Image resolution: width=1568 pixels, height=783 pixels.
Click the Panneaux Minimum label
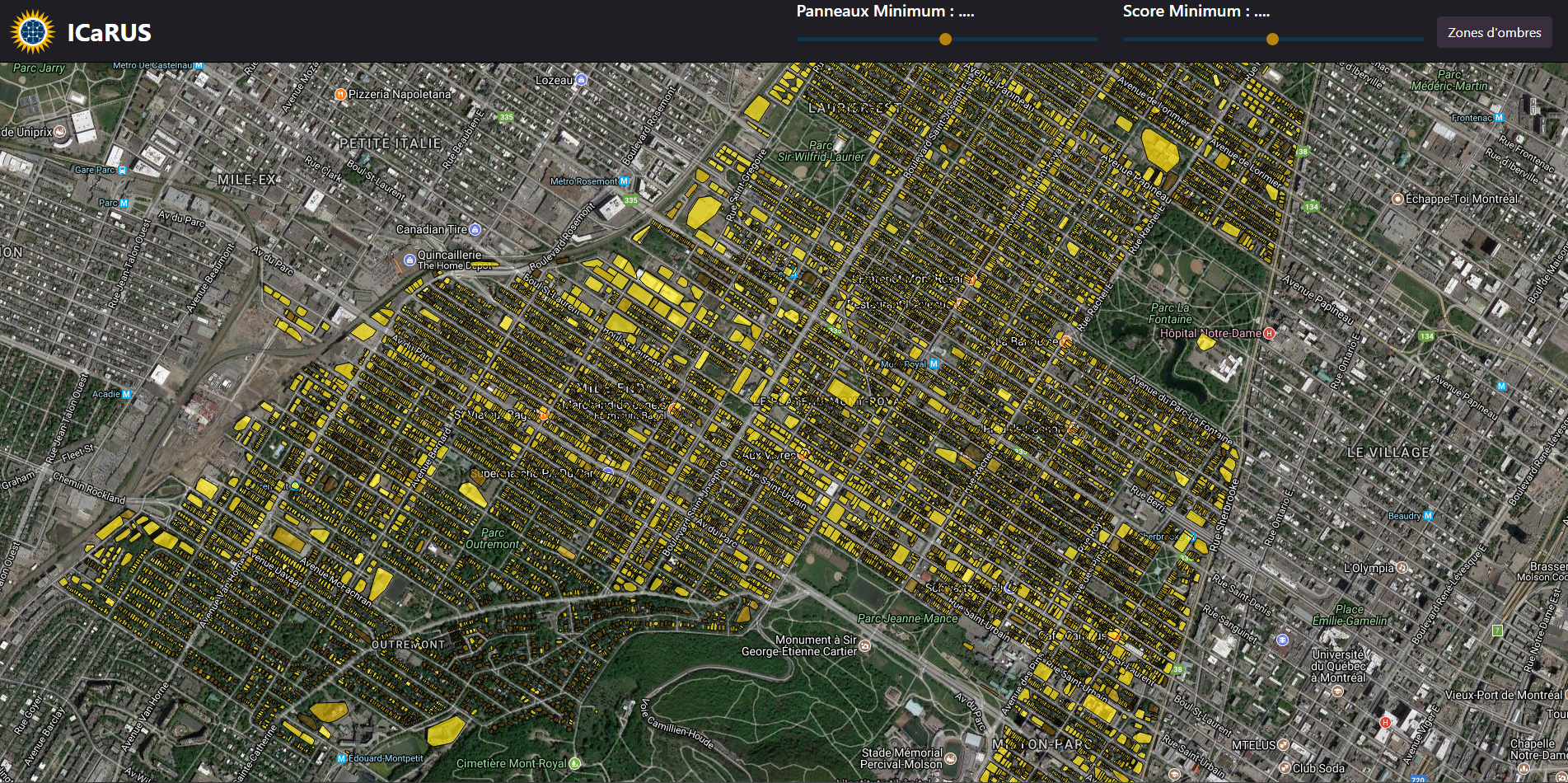point(885,12)
